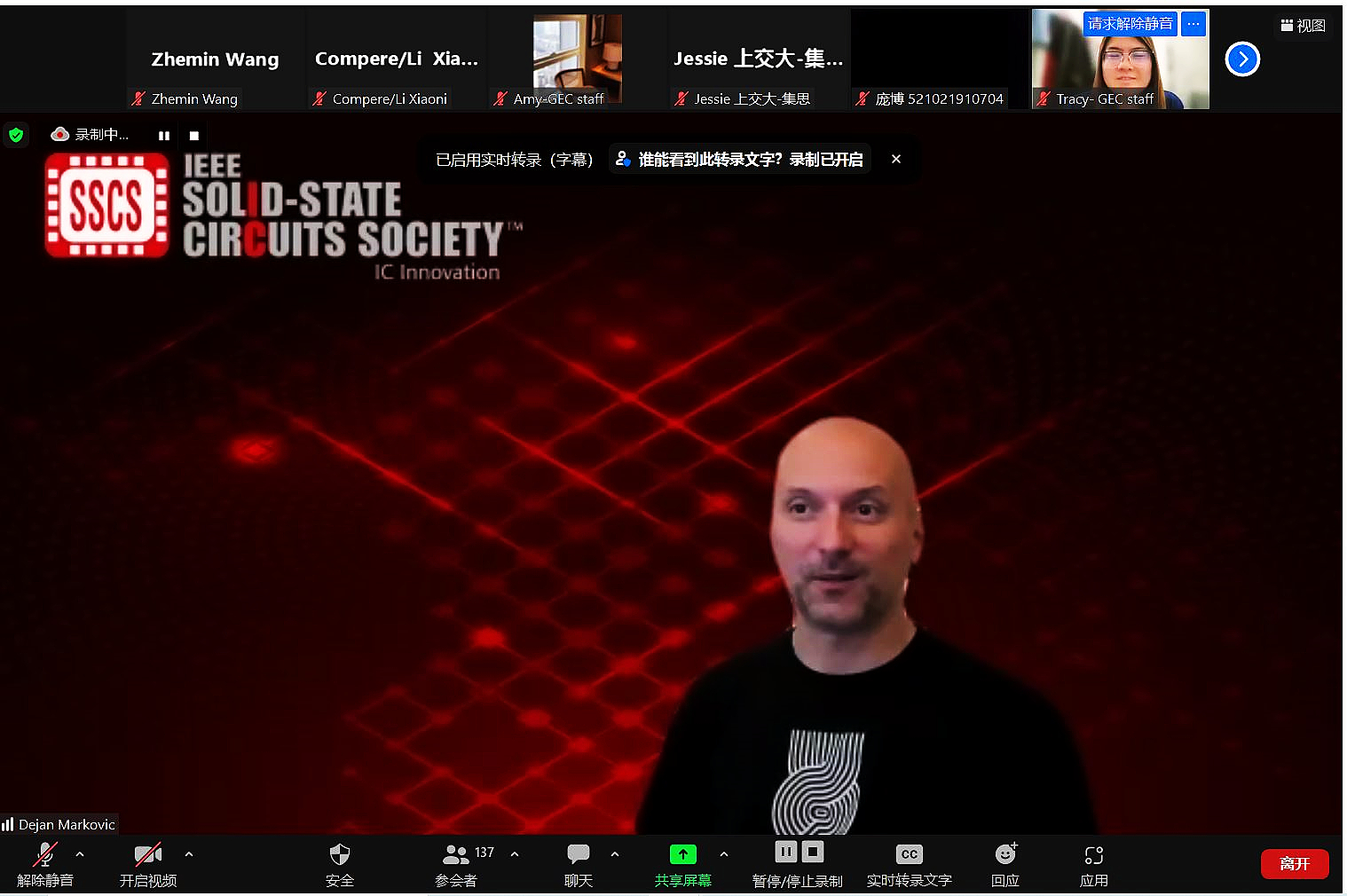
Task: Select Amy-GEC staff video thumbnail
Action: [x=577, y=59]
